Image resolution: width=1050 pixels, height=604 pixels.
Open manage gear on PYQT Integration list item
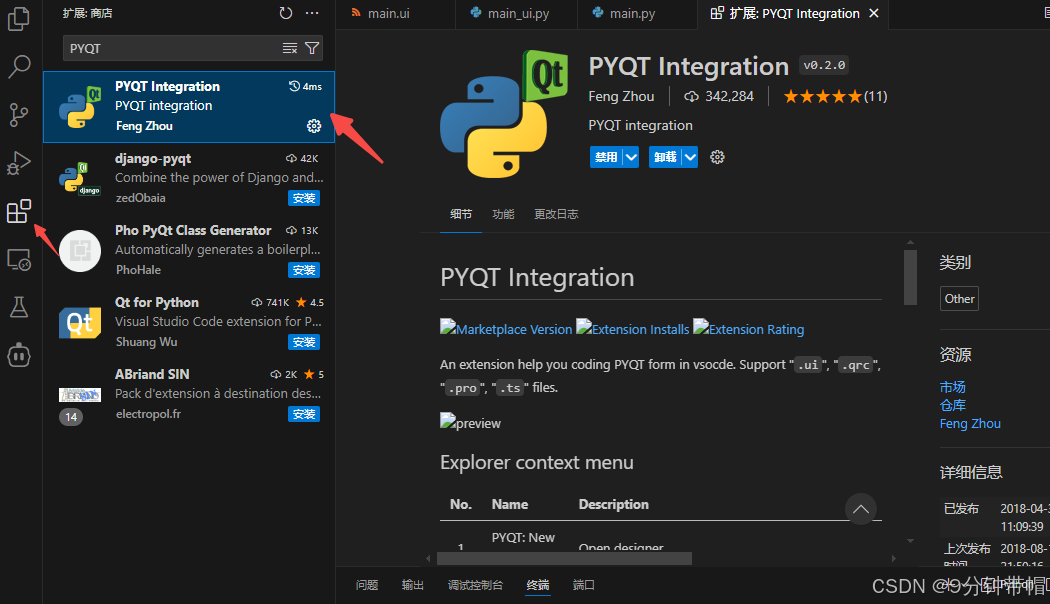(314, 126)
